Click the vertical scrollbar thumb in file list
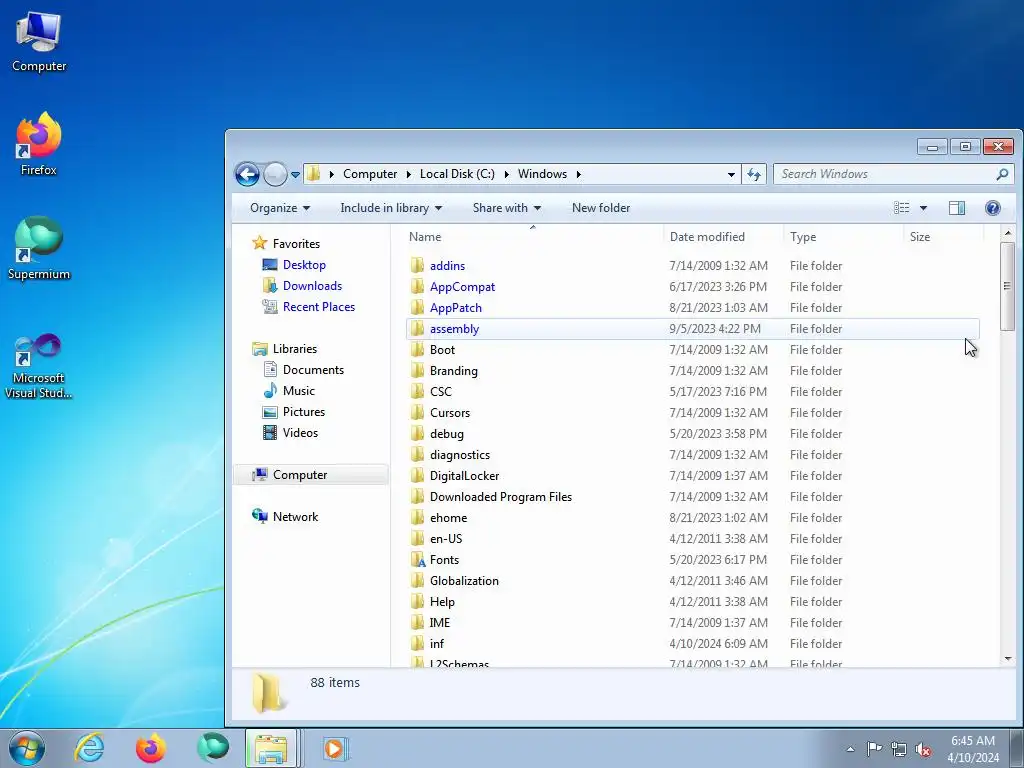 coord(1008,286)
